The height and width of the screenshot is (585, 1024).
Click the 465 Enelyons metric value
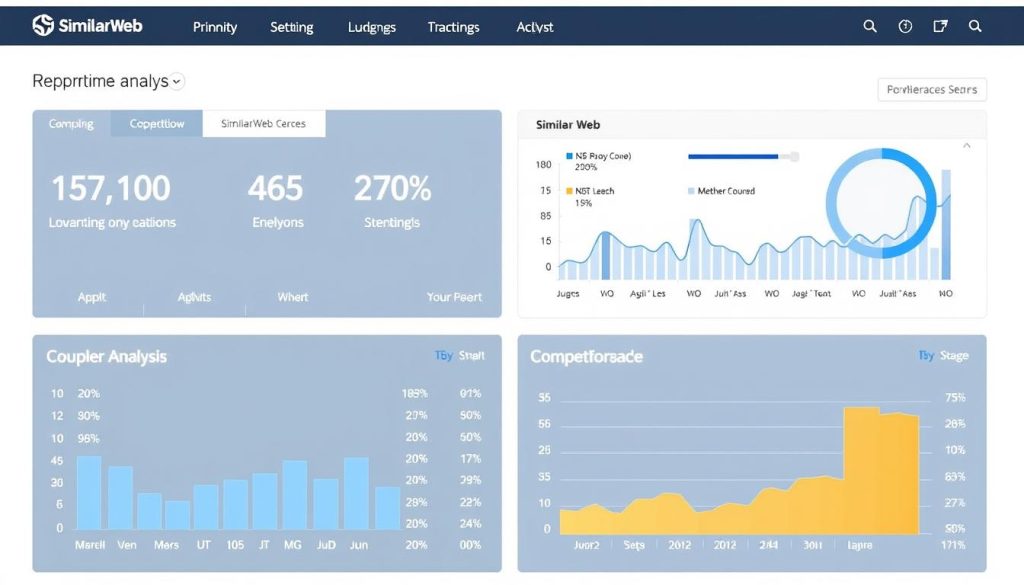pos(275,189)
